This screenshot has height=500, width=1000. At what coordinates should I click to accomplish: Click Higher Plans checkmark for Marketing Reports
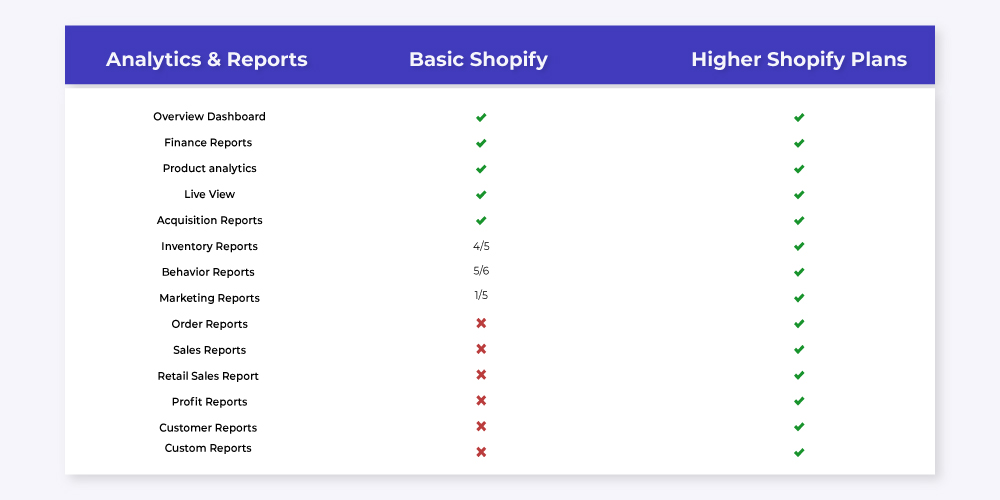point(798,298)
